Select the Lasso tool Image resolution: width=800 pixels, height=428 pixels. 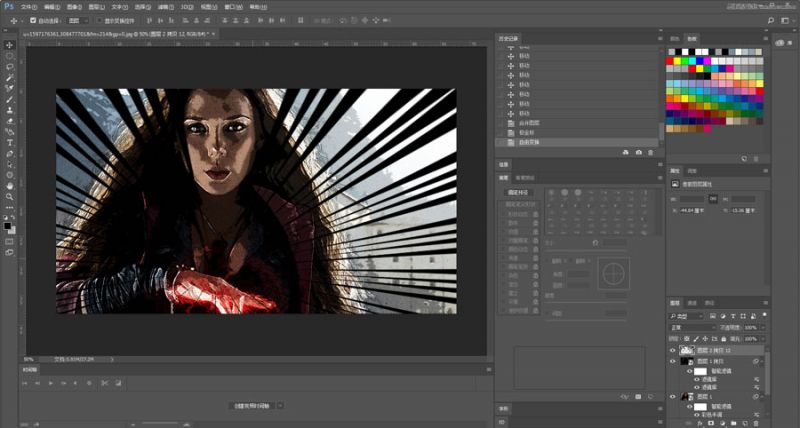click(x=10, y=67)
